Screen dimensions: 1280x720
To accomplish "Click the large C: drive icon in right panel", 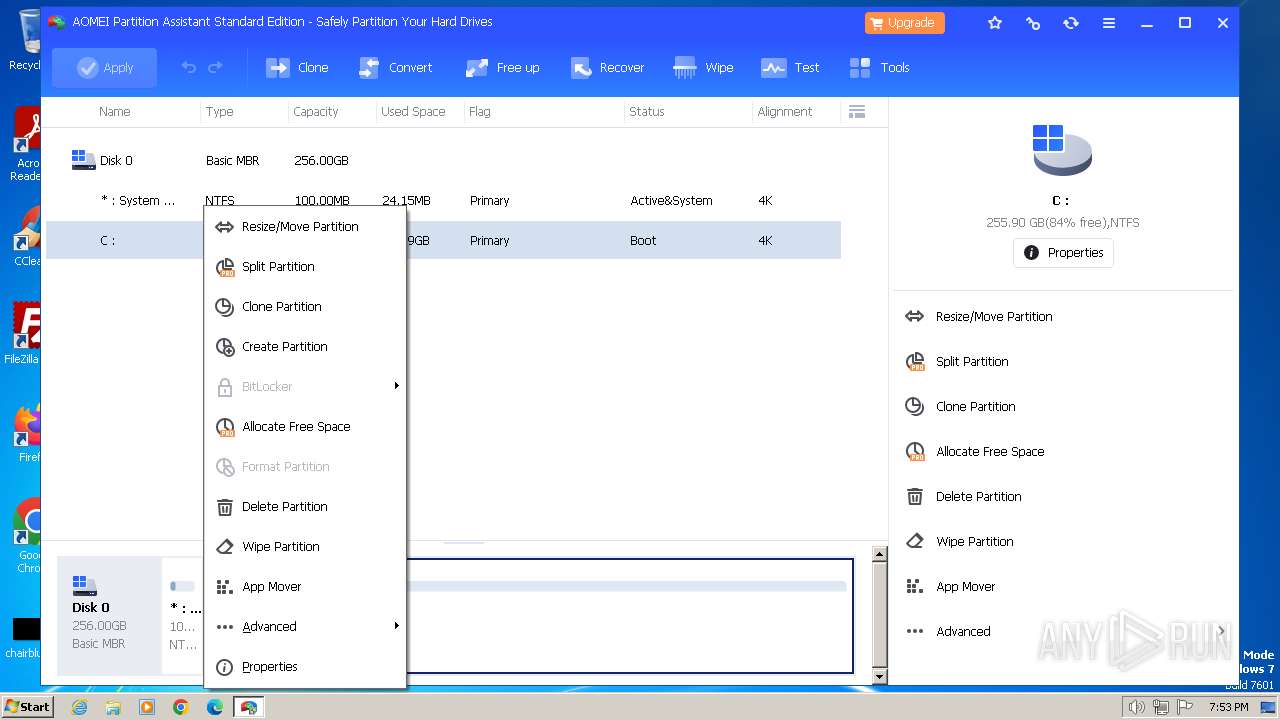I will [x=1062, y=150].
